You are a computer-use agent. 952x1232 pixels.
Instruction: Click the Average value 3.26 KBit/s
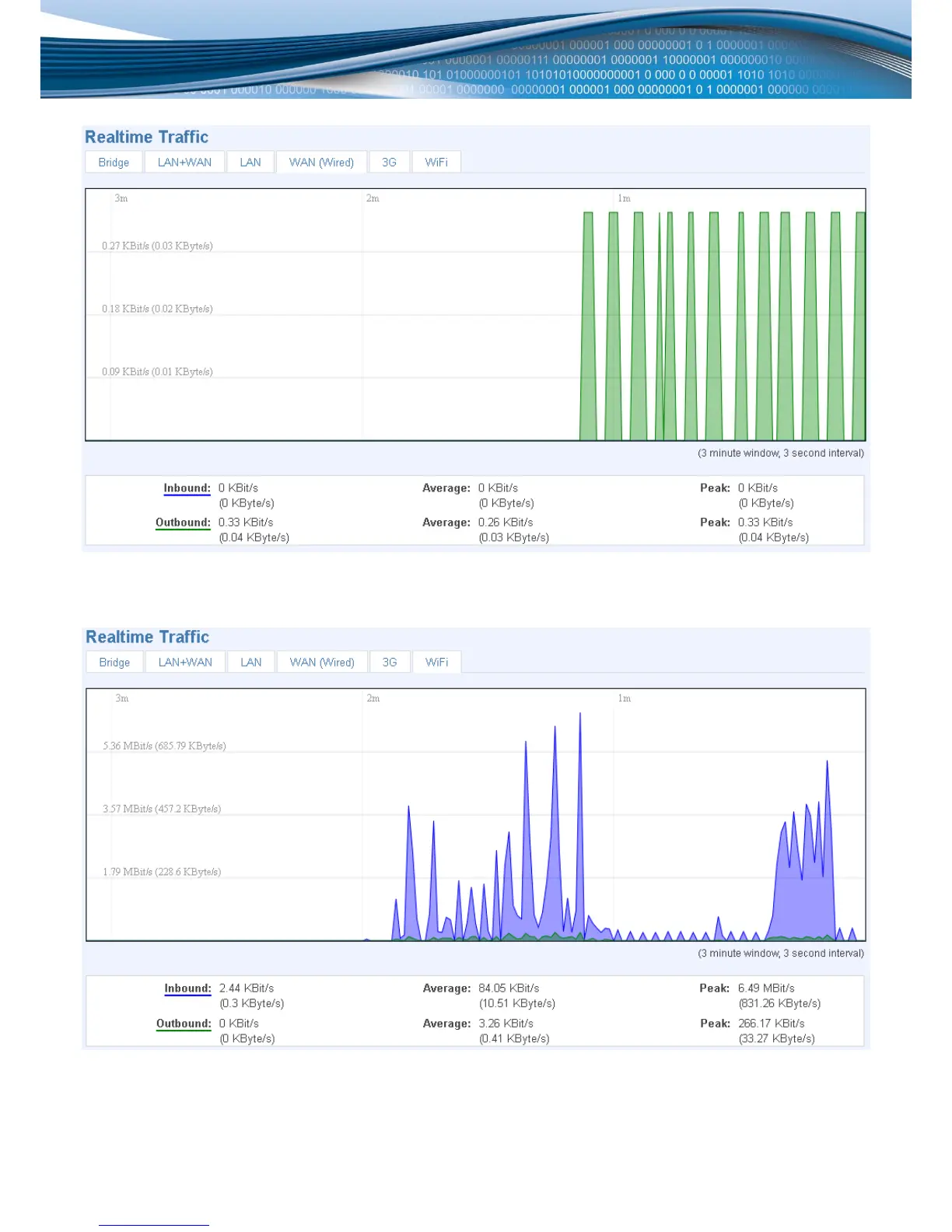pos(506,1024)
